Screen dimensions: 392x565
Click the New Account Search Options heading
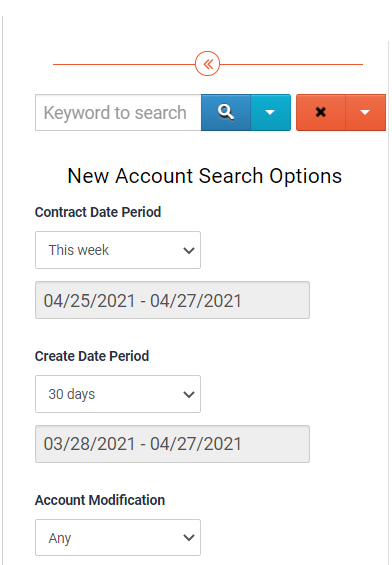pos(205,176)
